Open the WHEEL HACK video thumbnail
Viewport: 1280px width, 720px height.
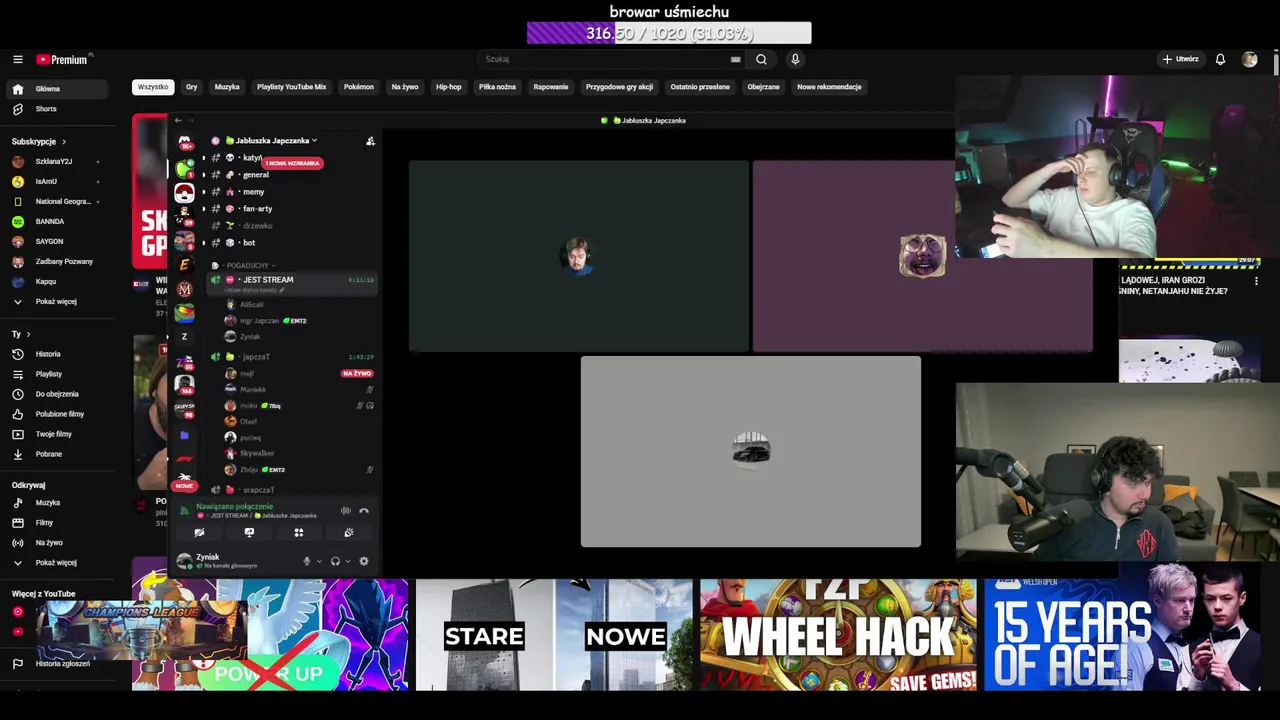pos(838,634)
